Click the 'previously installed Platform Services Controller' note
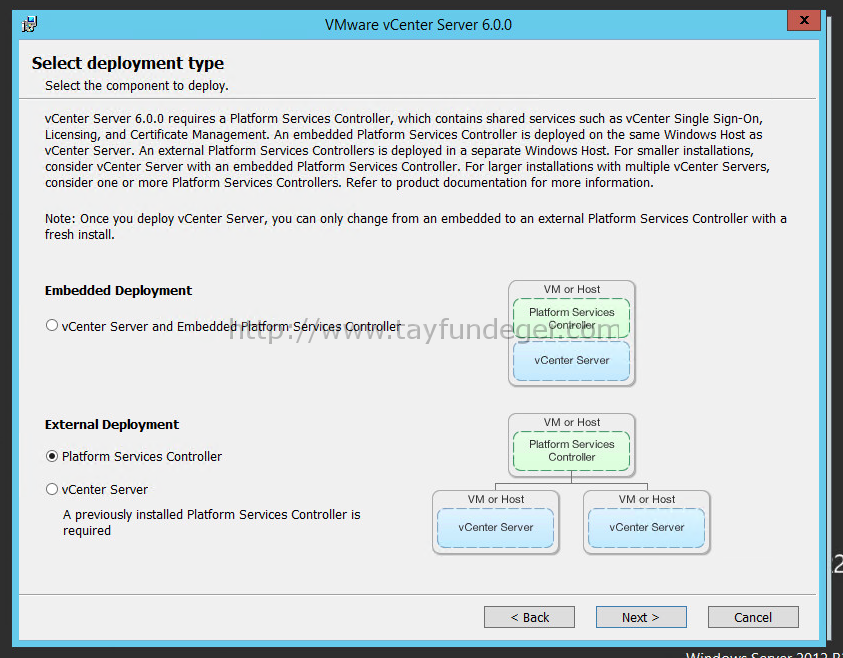 tap(211, 523)
